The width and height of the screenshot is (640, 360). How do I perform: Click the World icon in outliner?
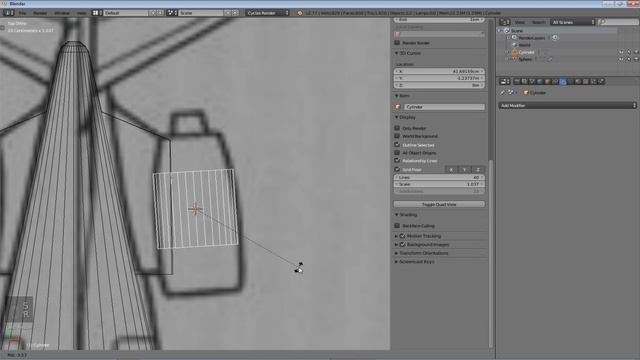point(514,45)
